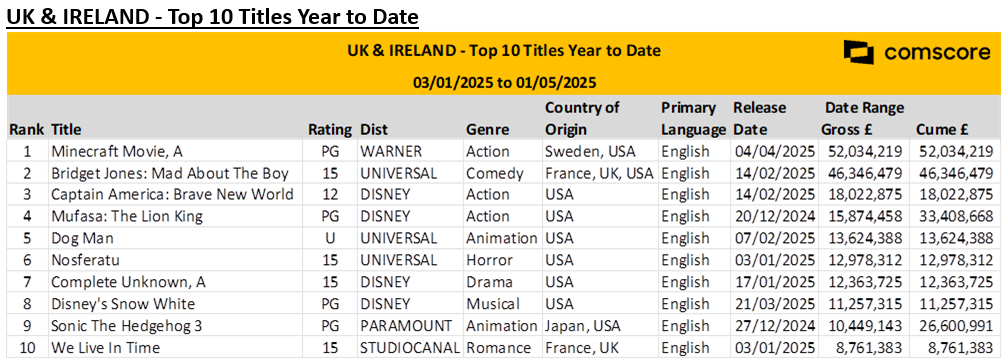This screenshot has width=1003, height=361.
Task: Select Captain America: Brave New World cell
Action: (x=172, y=195)
